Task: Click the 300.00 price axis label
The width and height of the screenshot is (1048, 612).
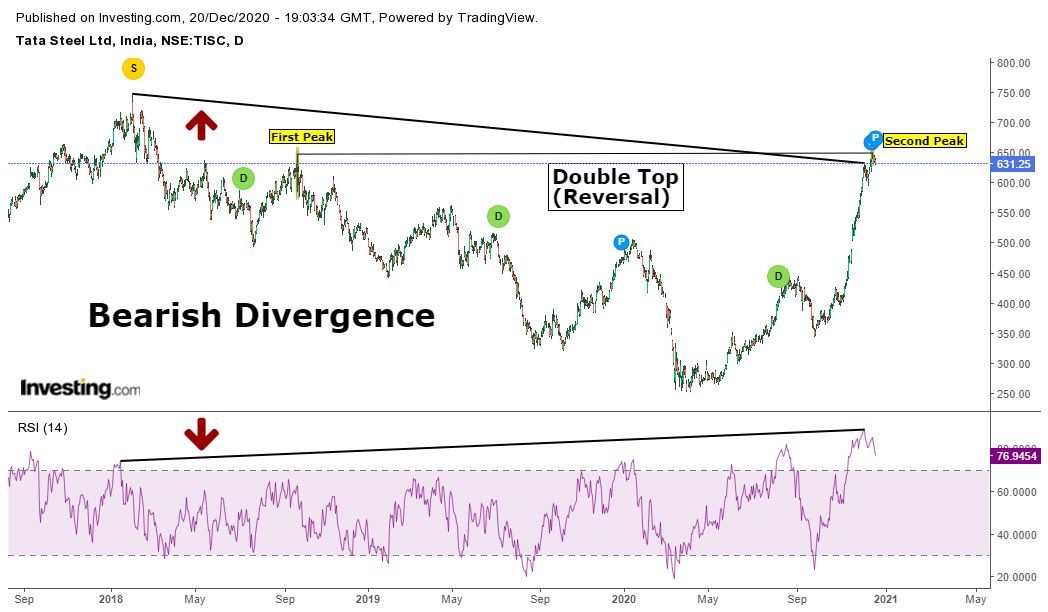Action: (1013, 364)
